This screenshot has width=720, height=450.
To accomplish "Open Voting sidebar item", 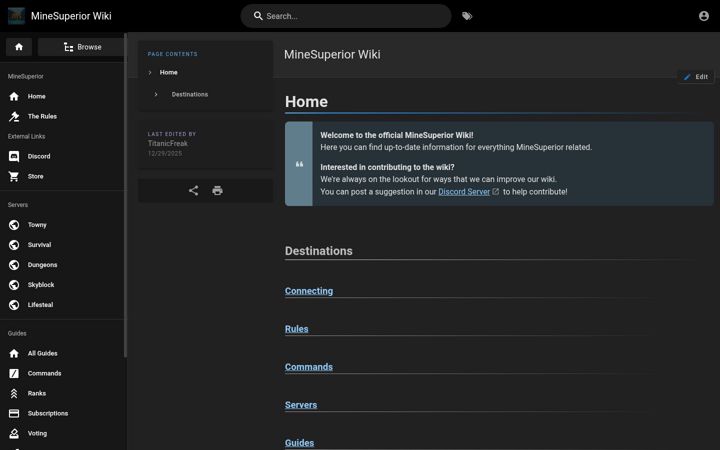I will [x=62, y=433].
